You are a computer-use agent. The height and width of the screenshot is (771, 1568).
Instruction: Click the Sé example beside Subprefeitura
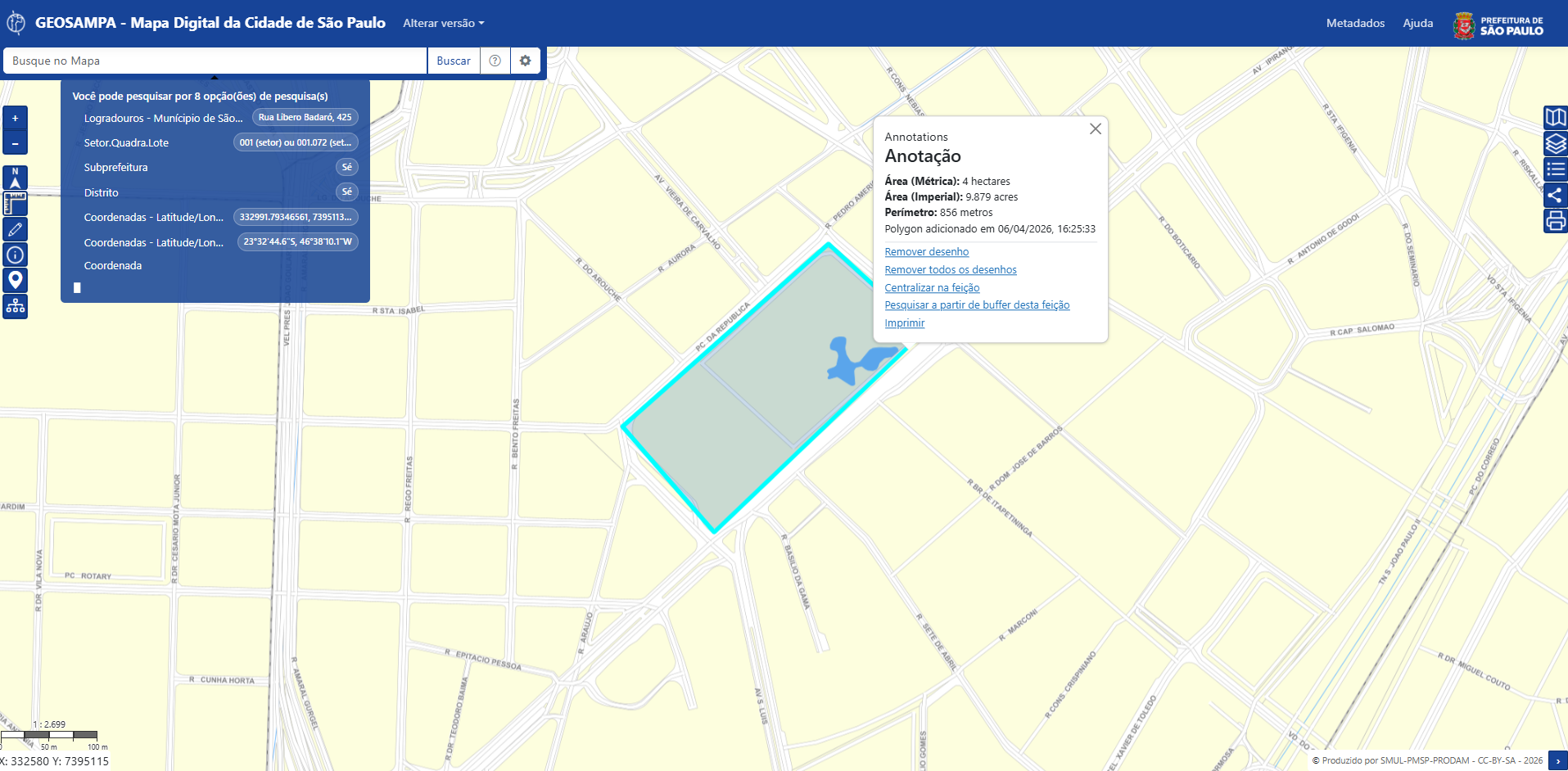347,167
